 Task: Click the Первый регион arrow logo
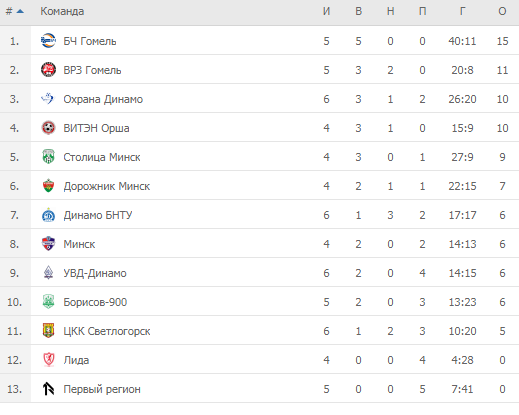pyautogui.click(x=48, y=389)
